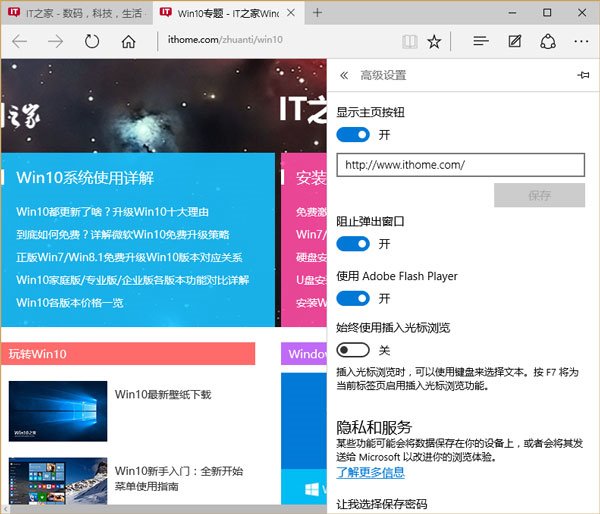Open the 了解更多信息 link

coord(370,472)
